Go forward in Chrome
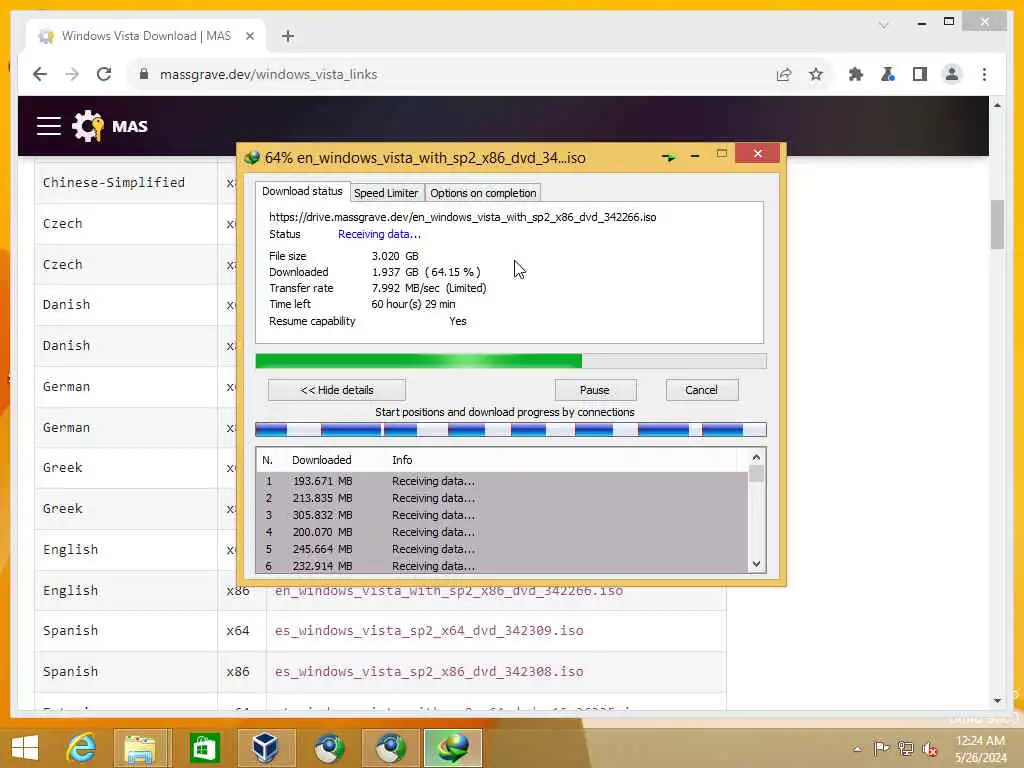Screen dimensions: 1024x768 coord(72,74)
